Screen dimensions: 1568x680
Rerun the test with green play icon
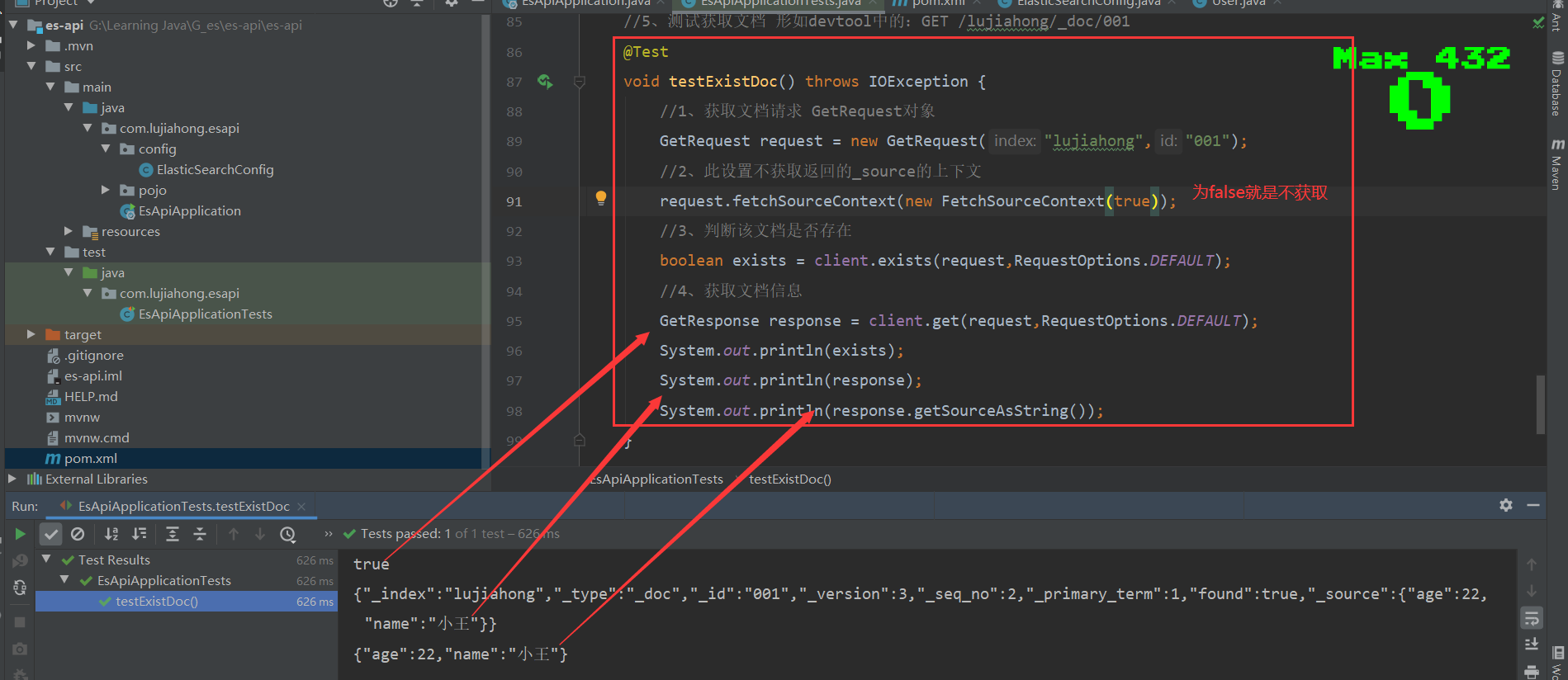[x=20, y=534]
